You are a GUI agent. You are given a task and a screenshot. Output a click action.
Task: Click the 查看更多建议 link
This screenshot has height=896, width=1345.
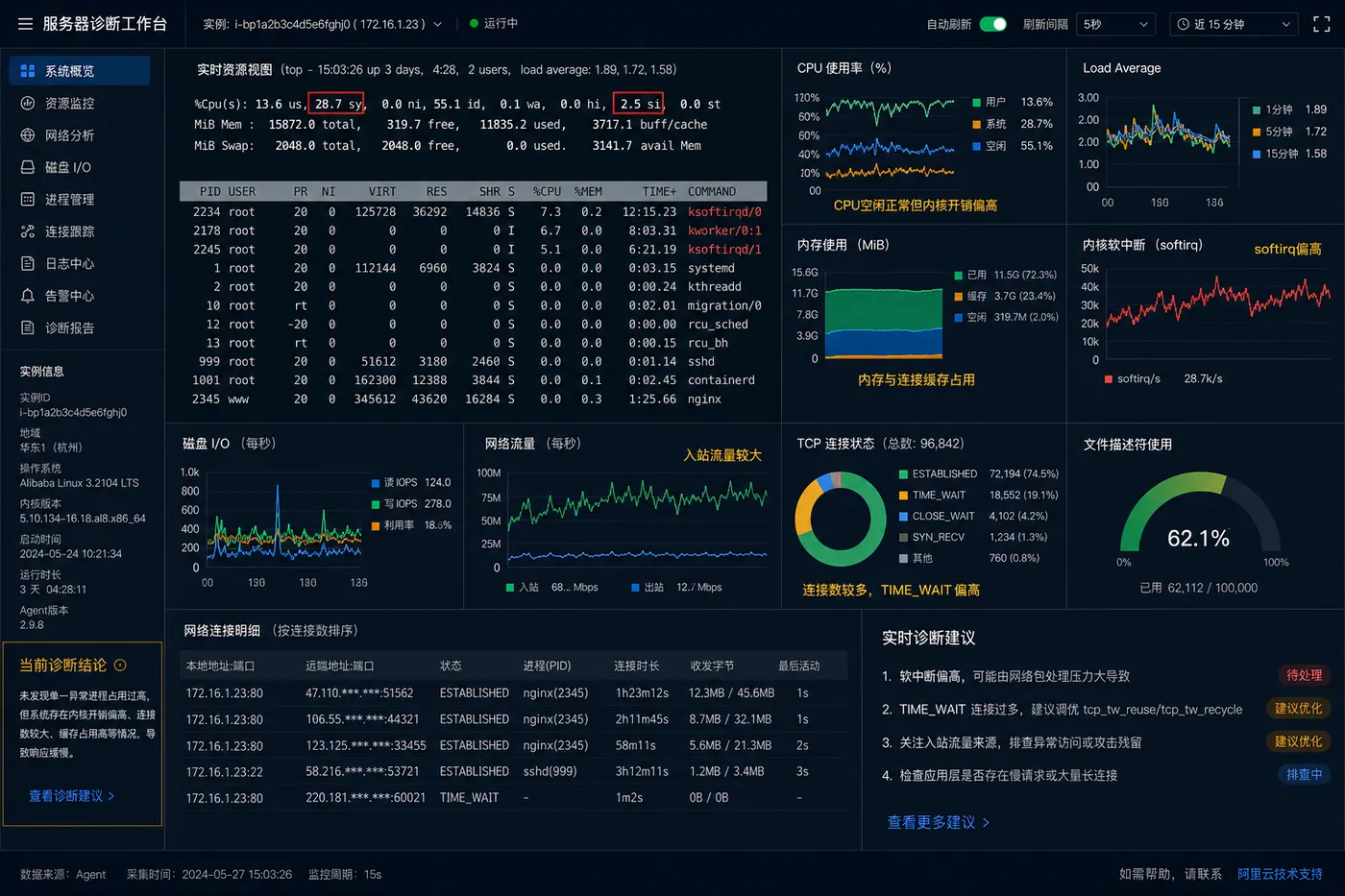click(x=938, y=822)
